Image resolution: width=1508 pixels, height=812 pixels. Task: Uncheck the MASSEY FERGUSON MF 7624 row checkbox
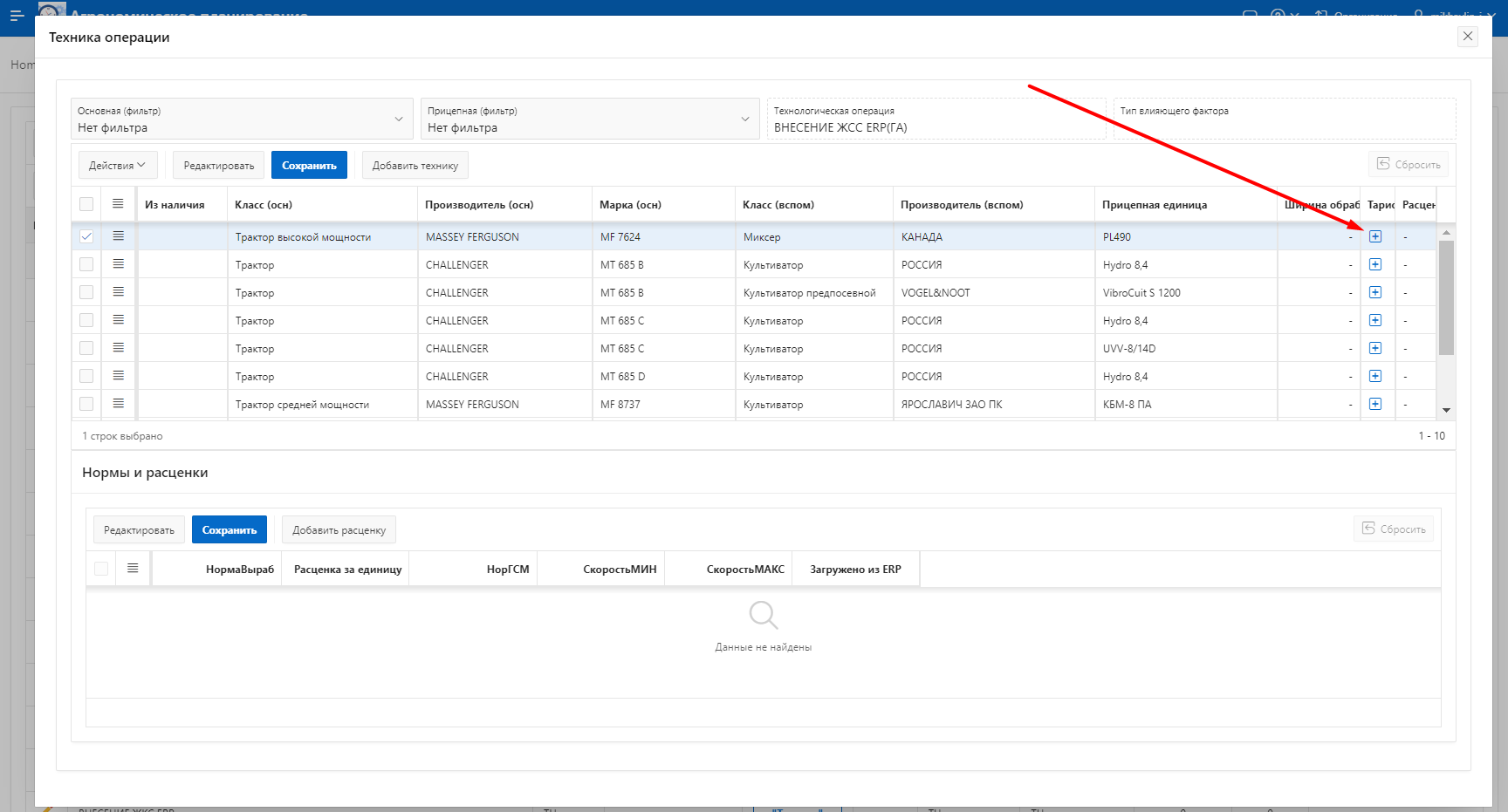86,236
